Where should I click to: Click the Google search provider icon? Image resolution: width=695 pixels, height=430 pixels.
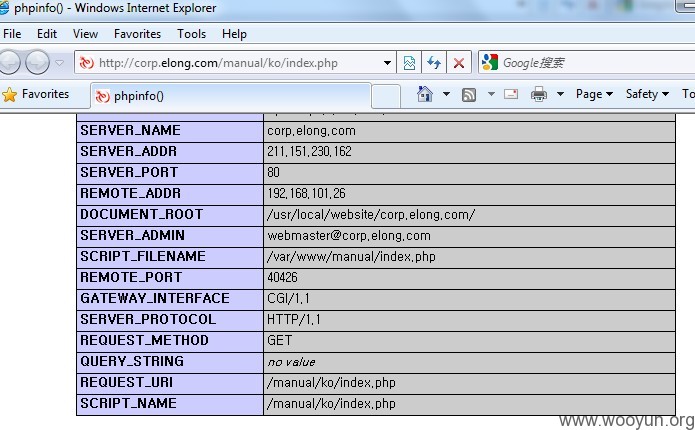(490, 63)
